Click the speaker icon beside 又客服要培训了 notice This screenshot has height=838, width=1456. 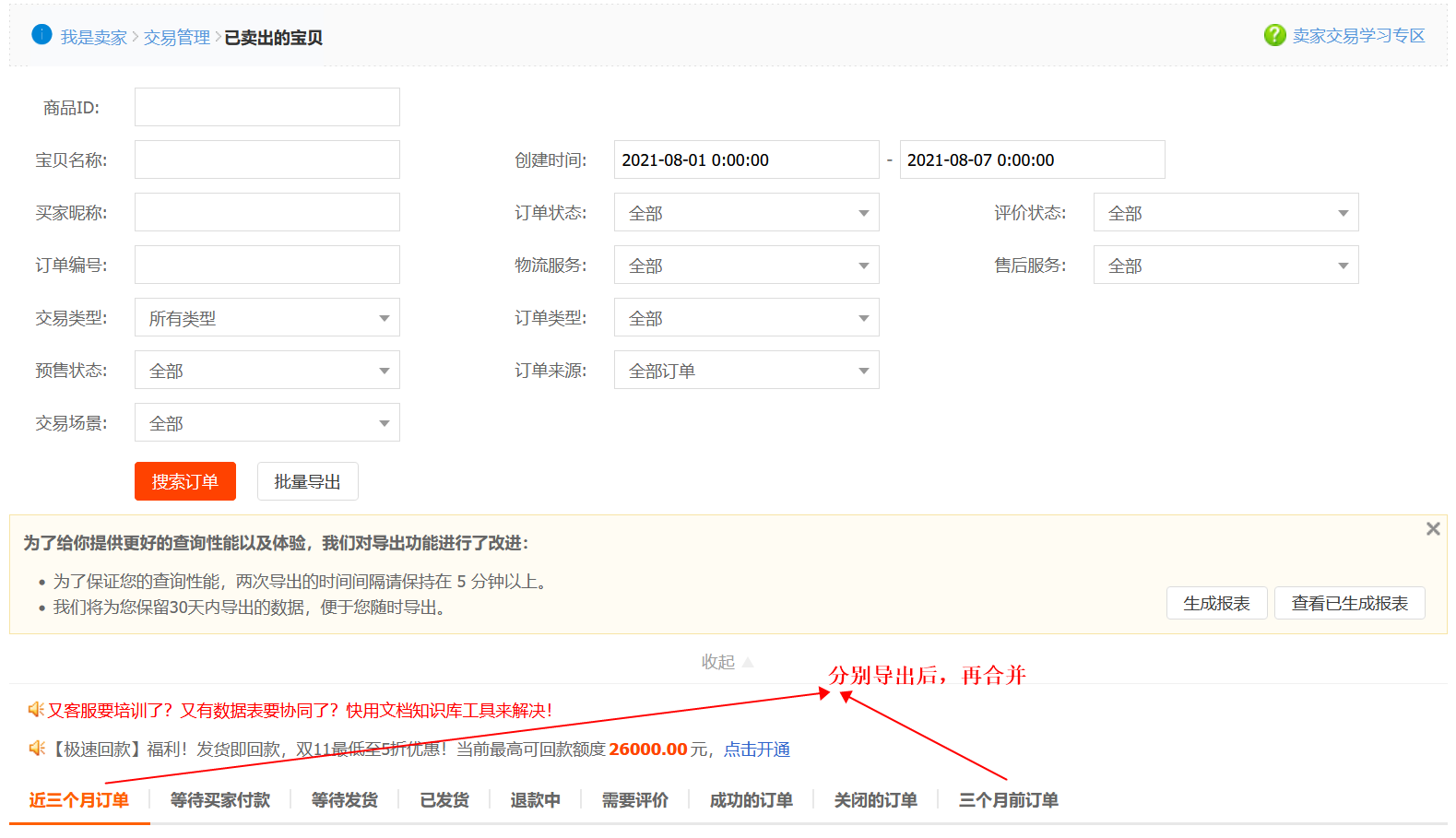point(36,709)
